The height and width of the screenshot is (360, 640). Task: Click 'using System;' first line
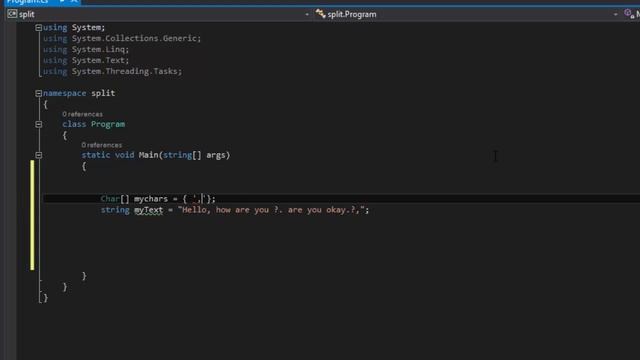(x=74, y=28)
